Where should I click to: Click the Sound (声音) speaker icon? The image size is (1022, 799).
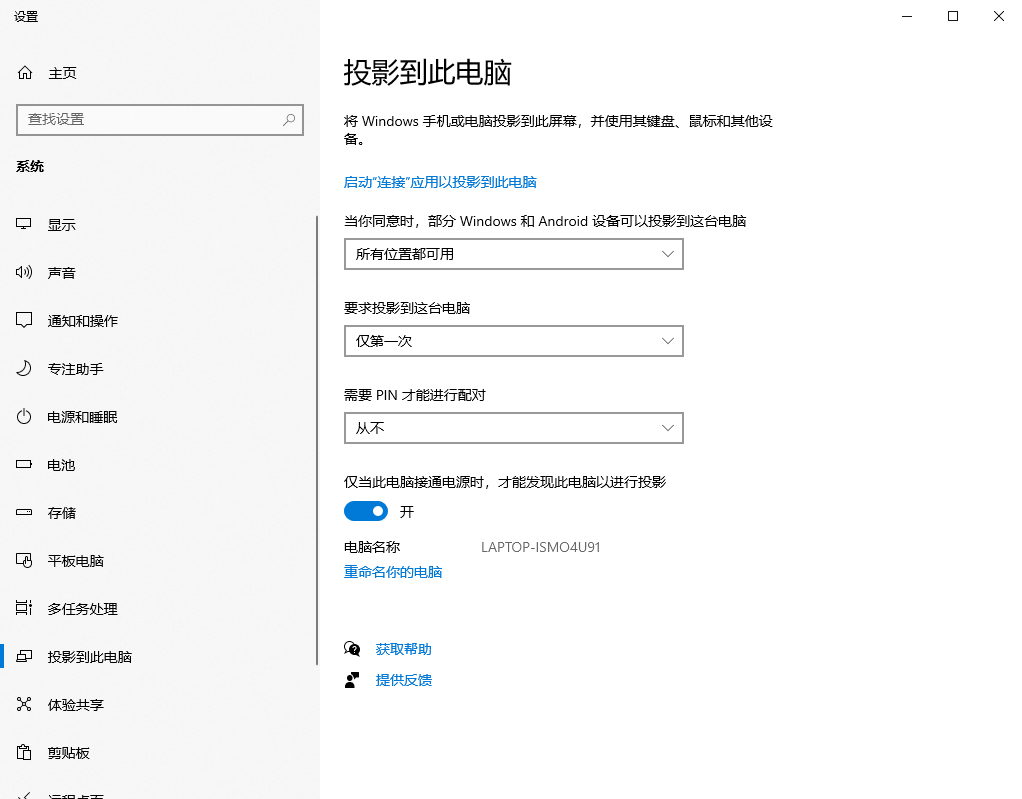(25, 273)
